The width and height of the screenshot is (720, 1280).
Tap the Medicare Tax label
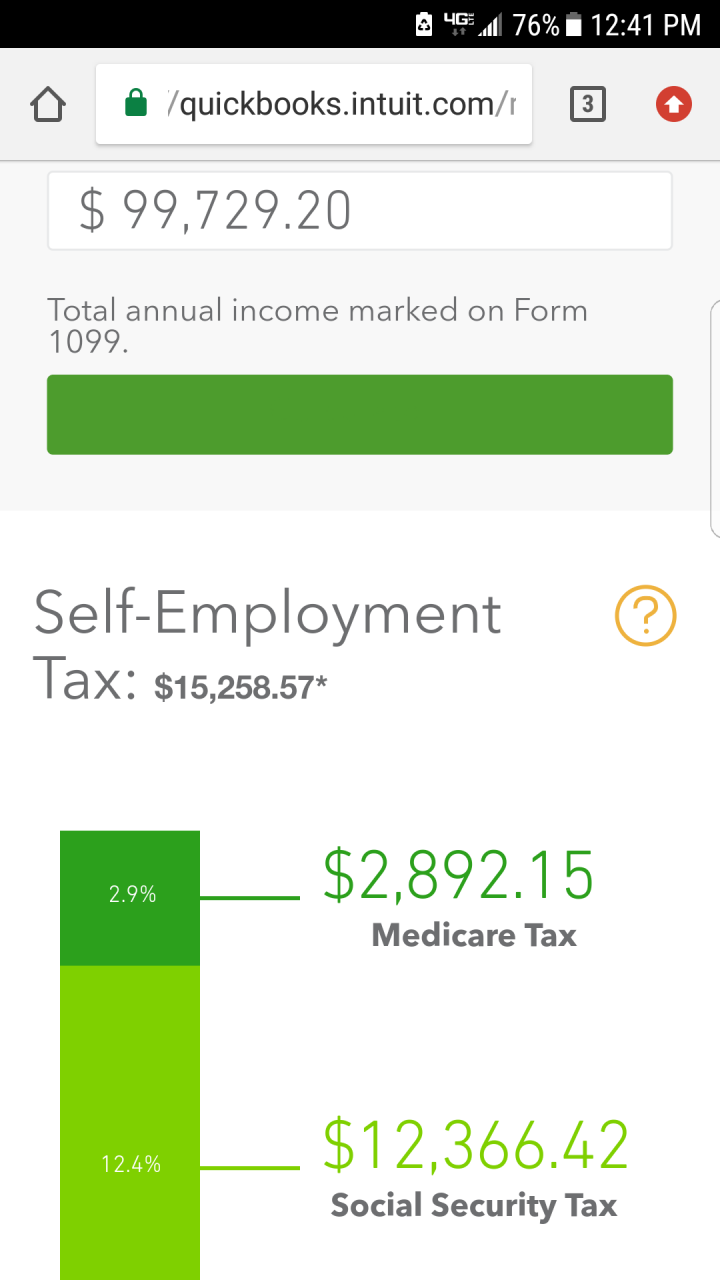pyautogui.click(x=474, y=936)
